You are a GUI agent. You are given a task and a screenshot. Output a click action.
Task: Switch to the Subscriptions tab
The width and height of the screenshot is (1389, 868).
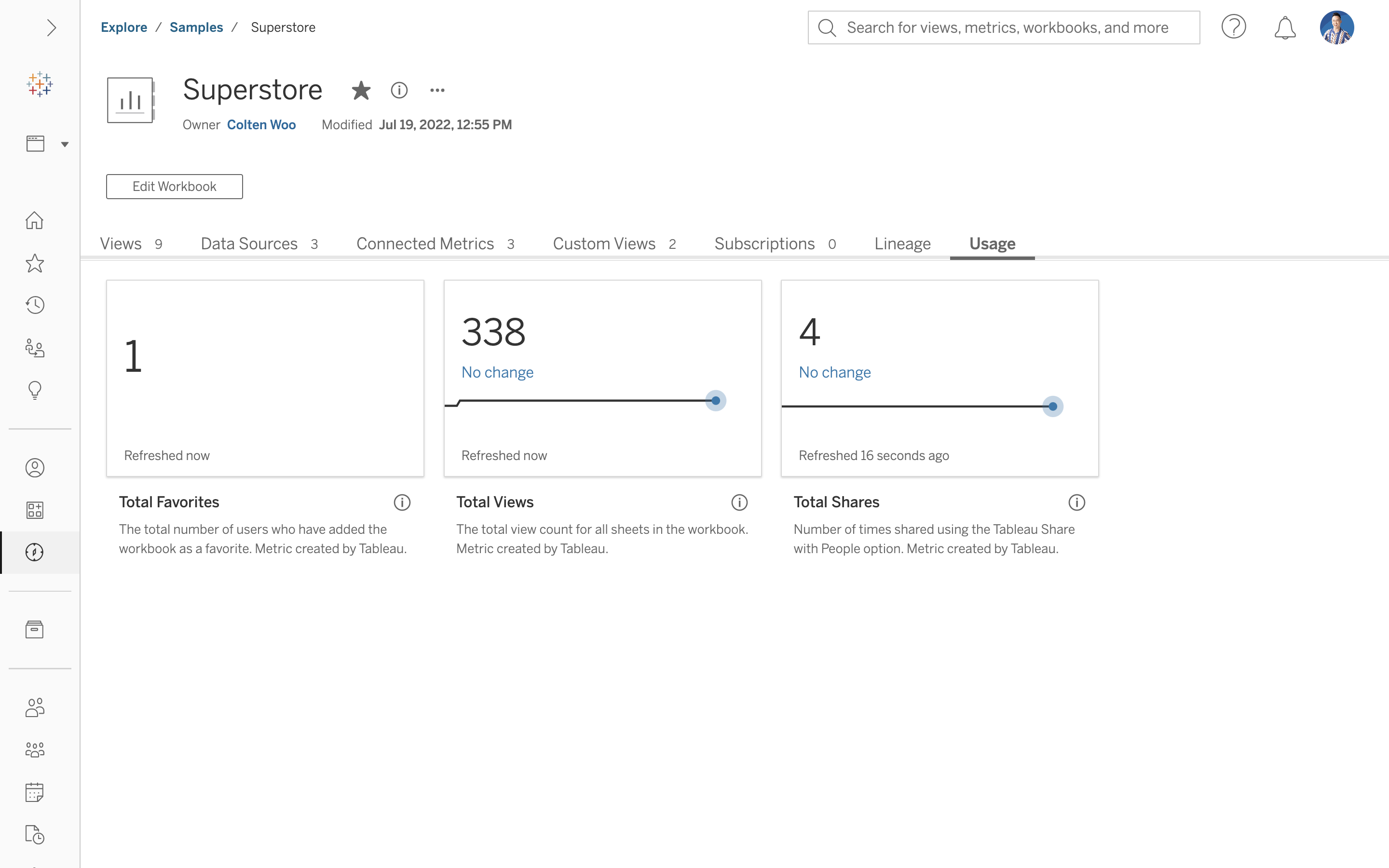coord(775,244)
